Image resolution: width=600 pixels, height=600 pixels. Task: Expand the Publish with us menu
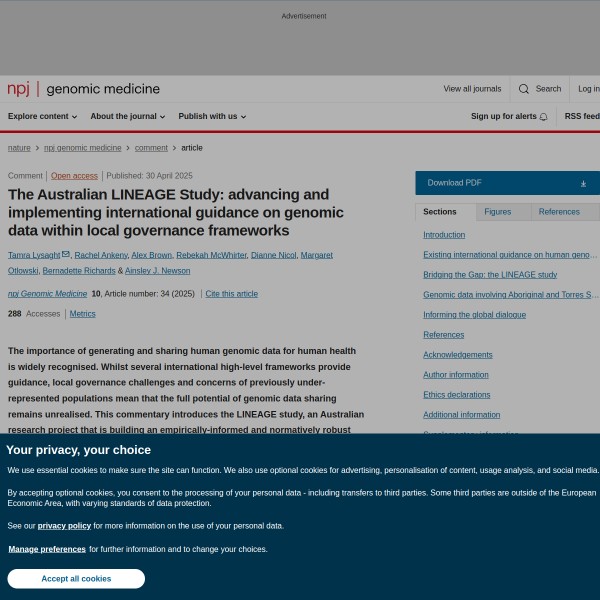click(x=212, y=116)
